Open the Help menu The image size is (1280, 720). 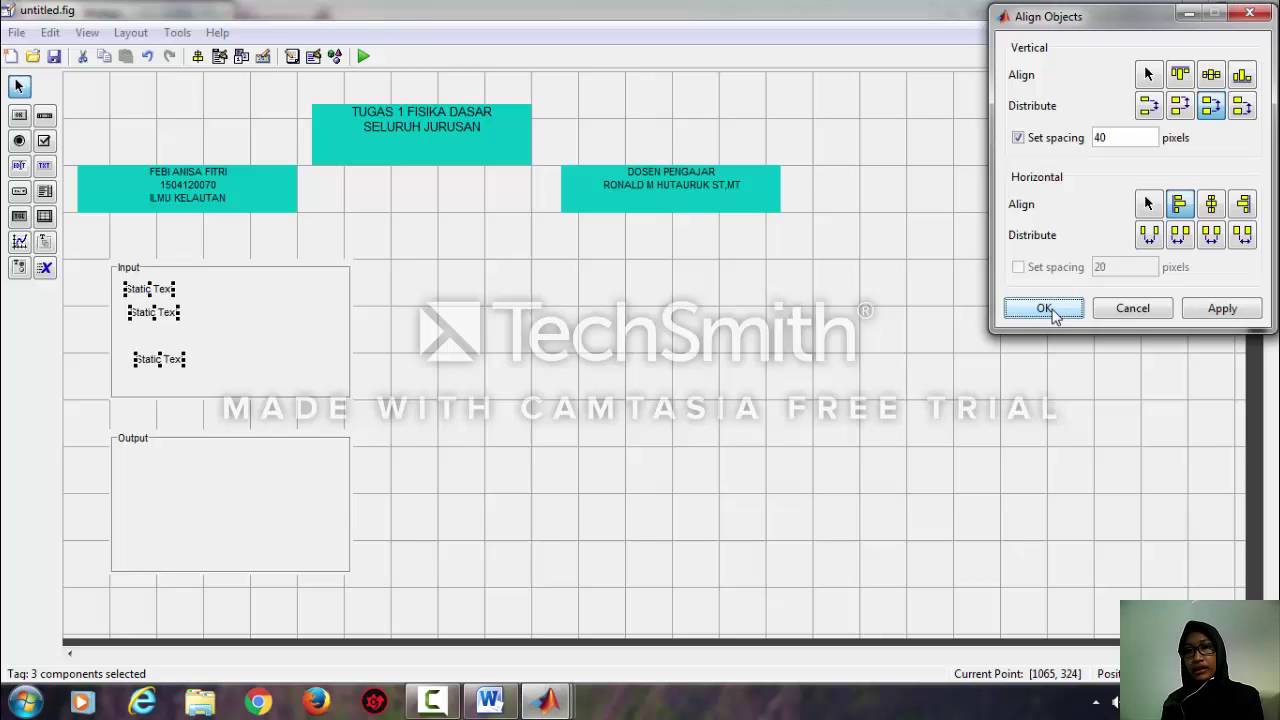(x=217, y=33)
